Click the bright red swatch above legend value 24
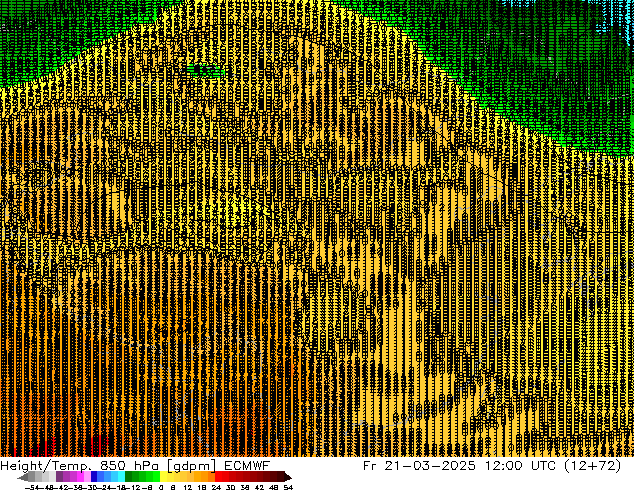This screenshot has height=490, width=634. (218, 477)
